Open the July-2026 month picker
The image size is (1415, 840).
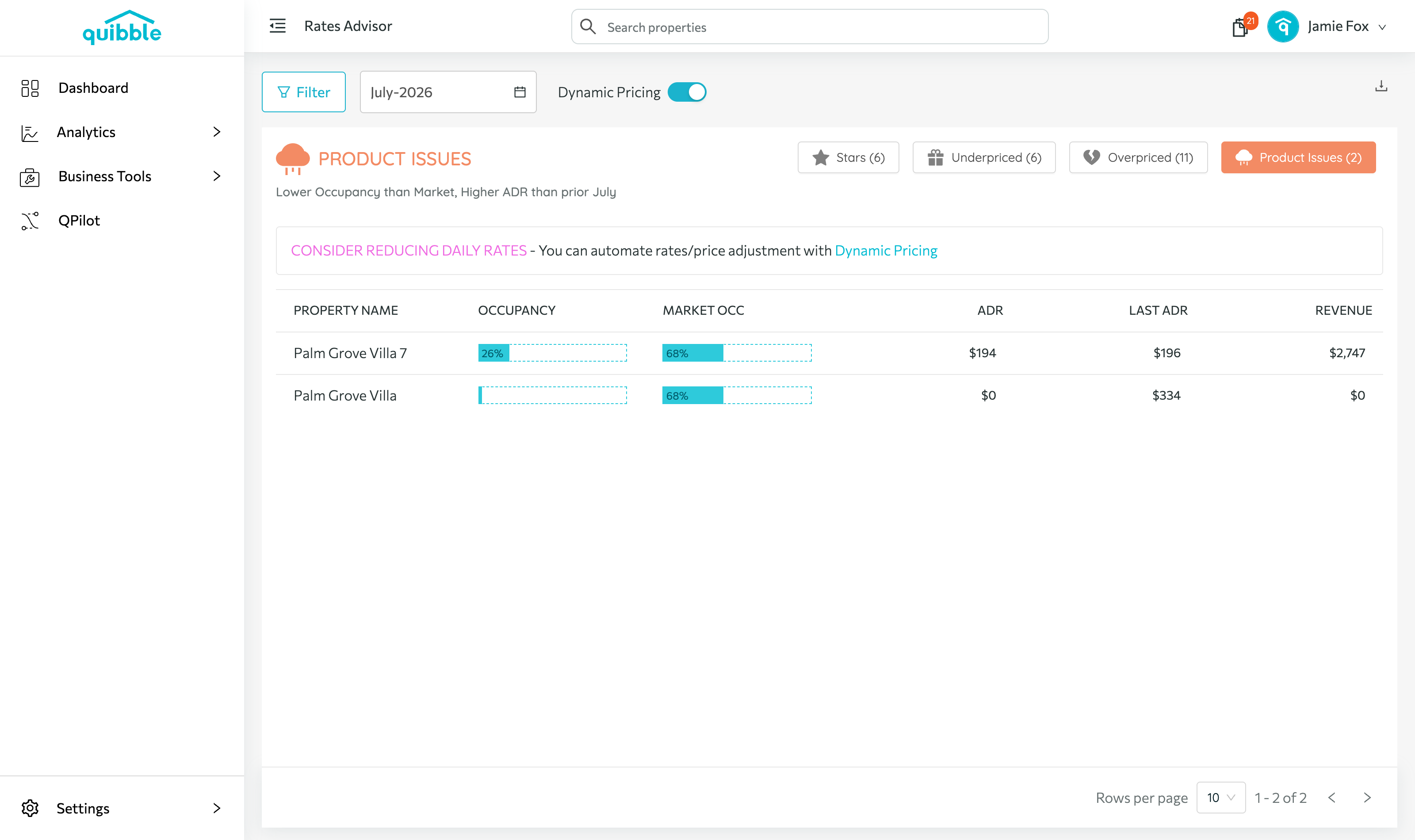click(447, 92)
